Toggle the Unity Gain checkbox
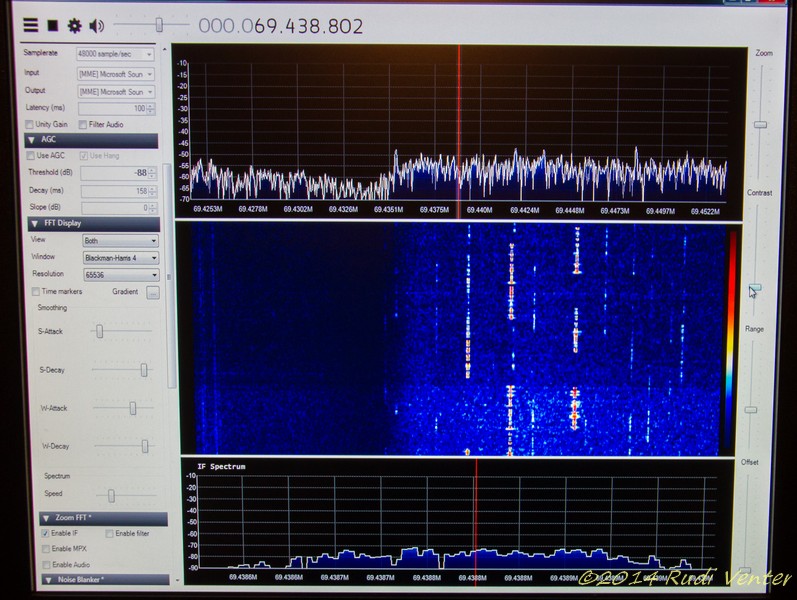Screen dimensions: 797x600 click(29, 125)
